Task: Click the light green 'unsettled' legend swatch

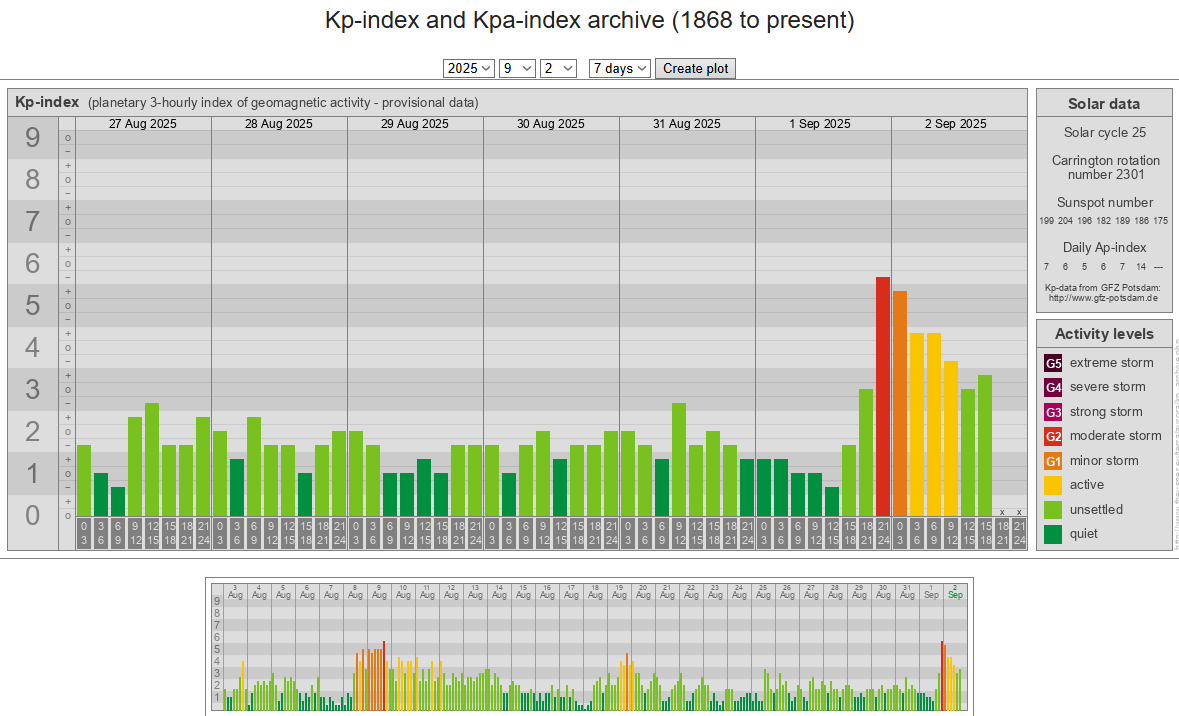Action: (1053, 510)
